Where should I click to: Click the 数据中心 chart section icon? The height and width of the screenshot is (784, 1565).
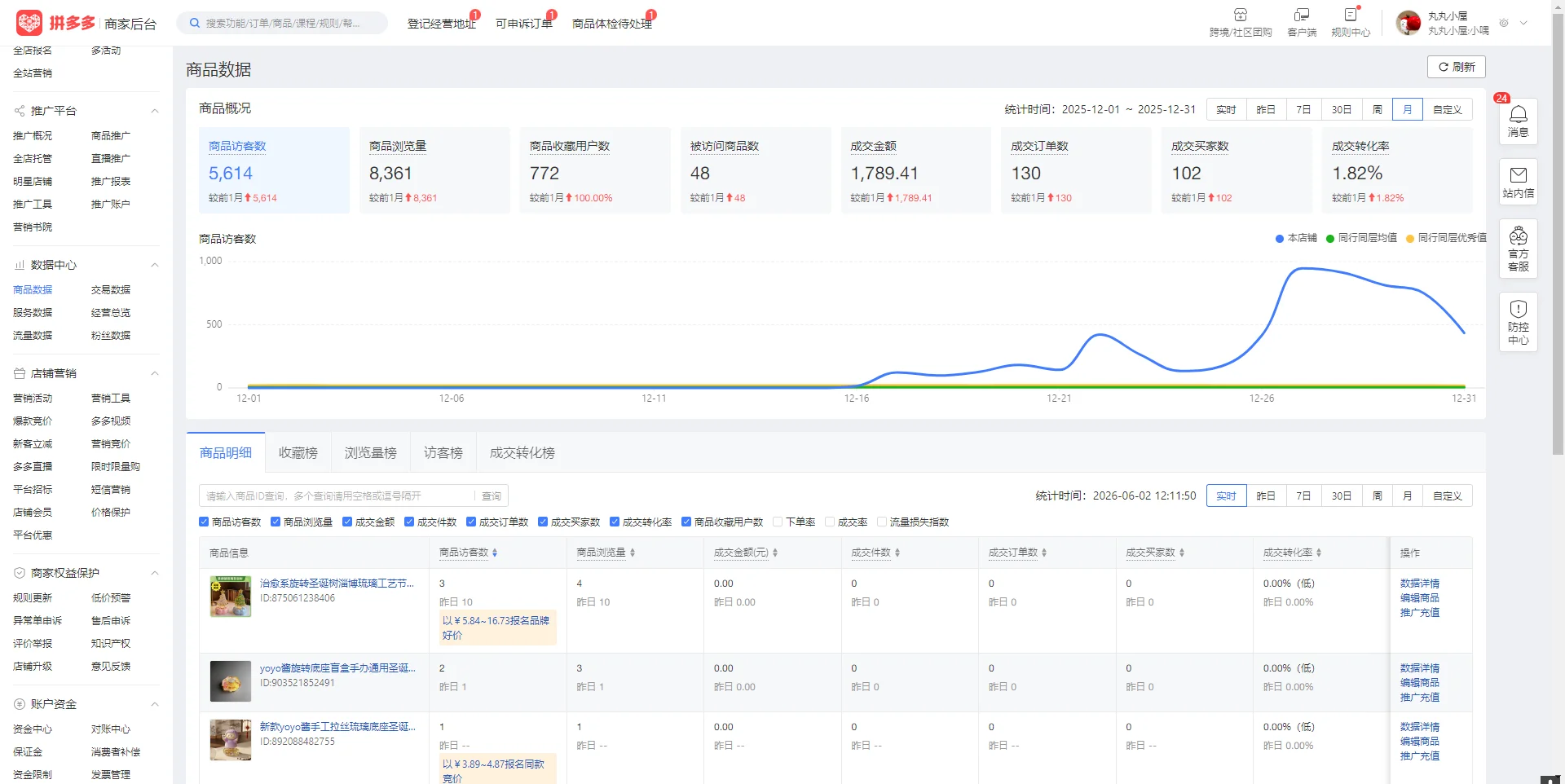pos(19,265)
